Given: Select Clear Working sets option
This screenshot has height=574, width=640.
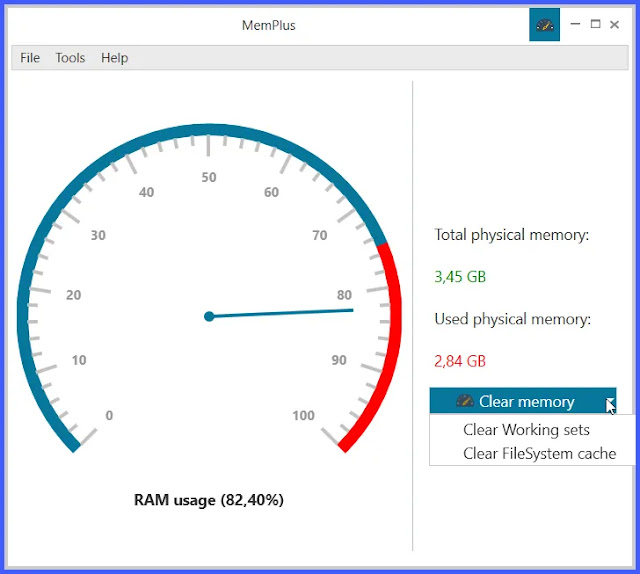Looking at the screenshot, I should [x=526, y=429].
